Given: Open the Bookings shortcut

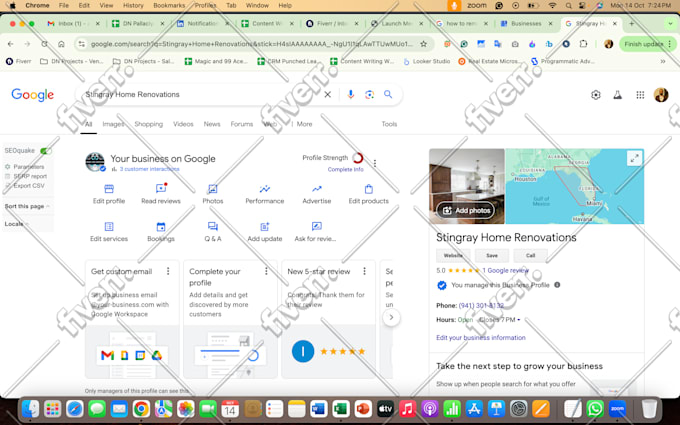Looking at the screenshot, I should point(161,232).
